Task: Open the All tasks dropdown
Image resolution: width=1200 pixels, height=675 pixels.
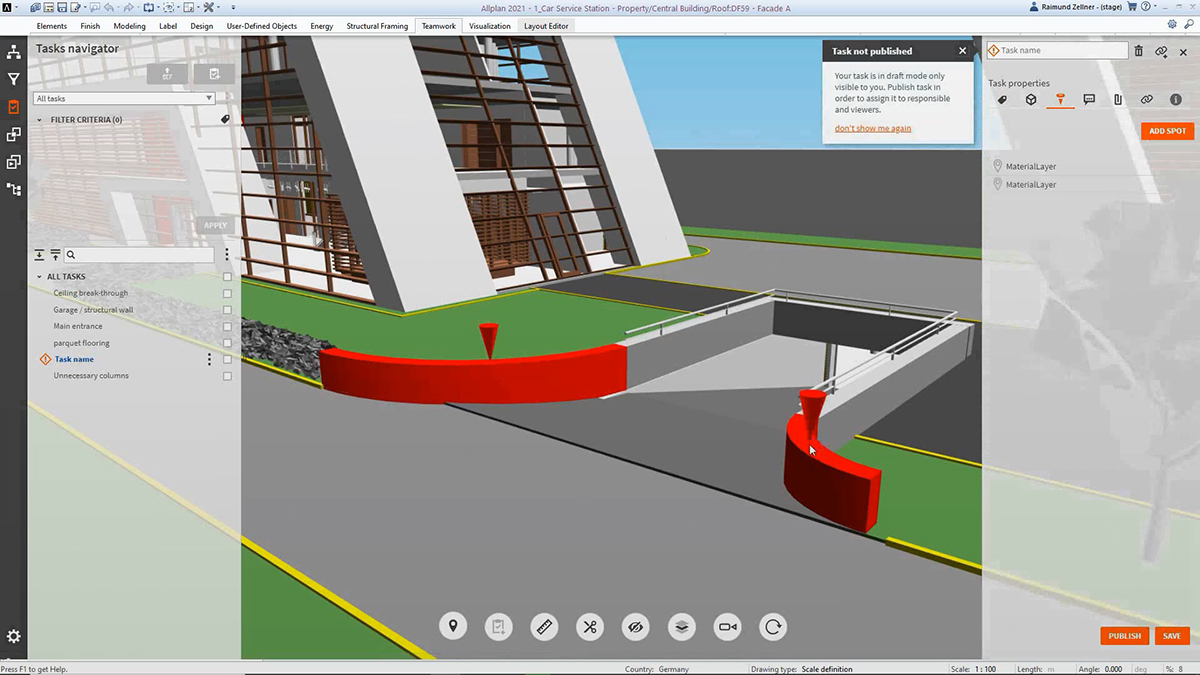Action: pyautogui.click(x=124, y=99)
